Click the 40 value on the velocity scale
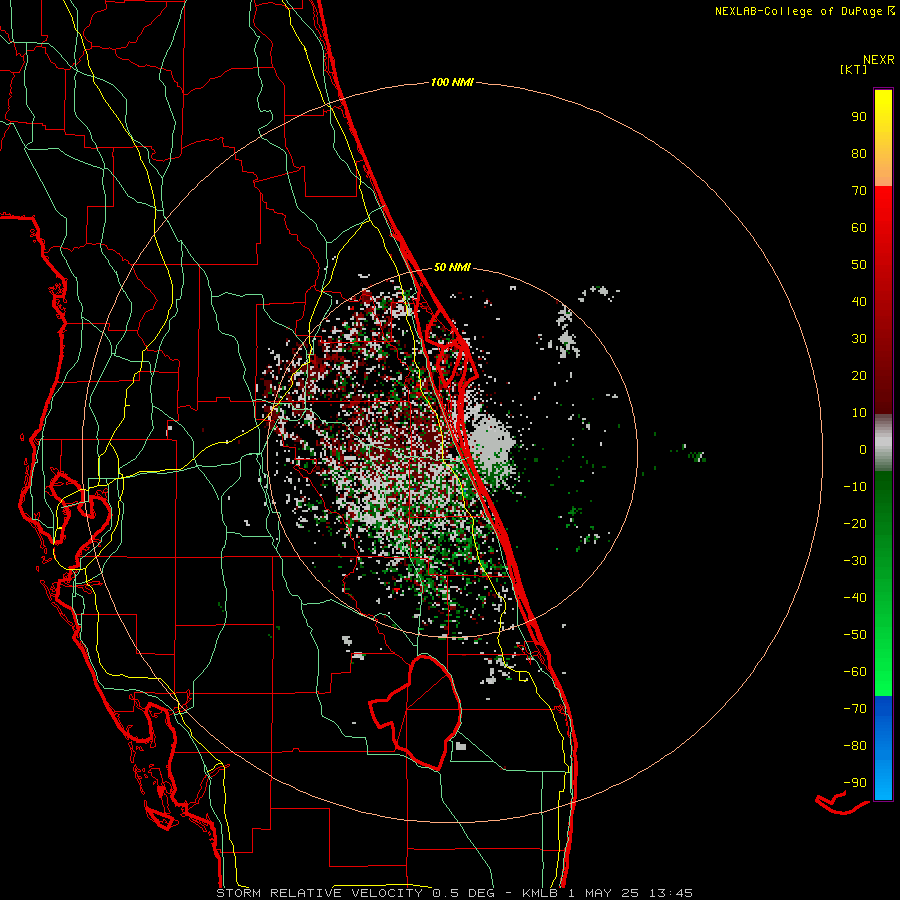The height and width of the screenshot is (900, 900). point(859,302)
